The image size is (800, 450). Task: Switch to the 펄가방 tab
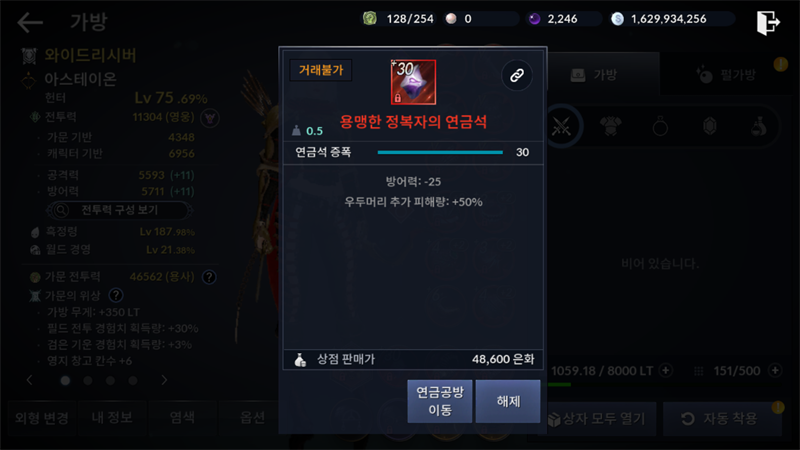pyautogui.click(x=729, y=74)
